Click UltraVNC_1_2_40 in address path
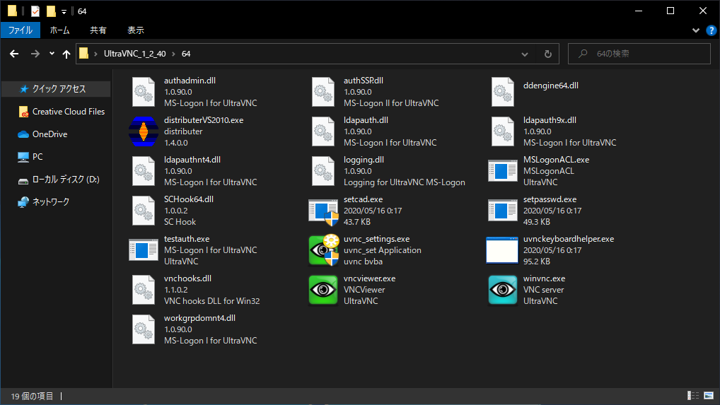This screenshot has width=720, height=405. 135,54
